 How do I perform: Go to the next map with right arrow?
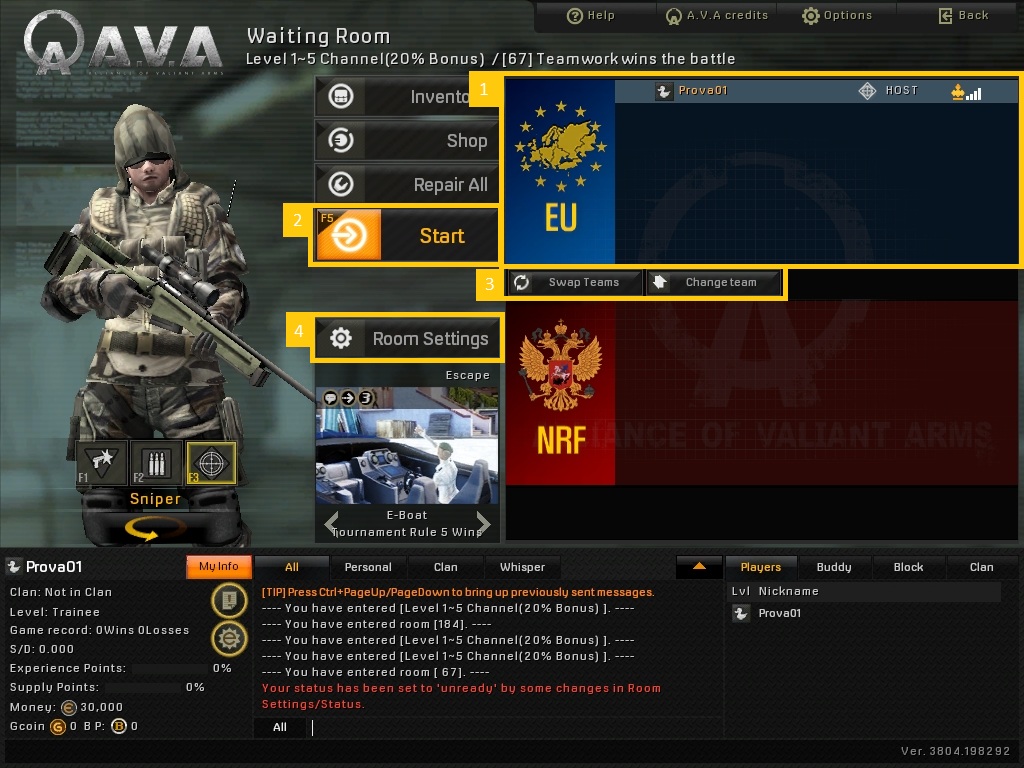[x=484, y=523]
